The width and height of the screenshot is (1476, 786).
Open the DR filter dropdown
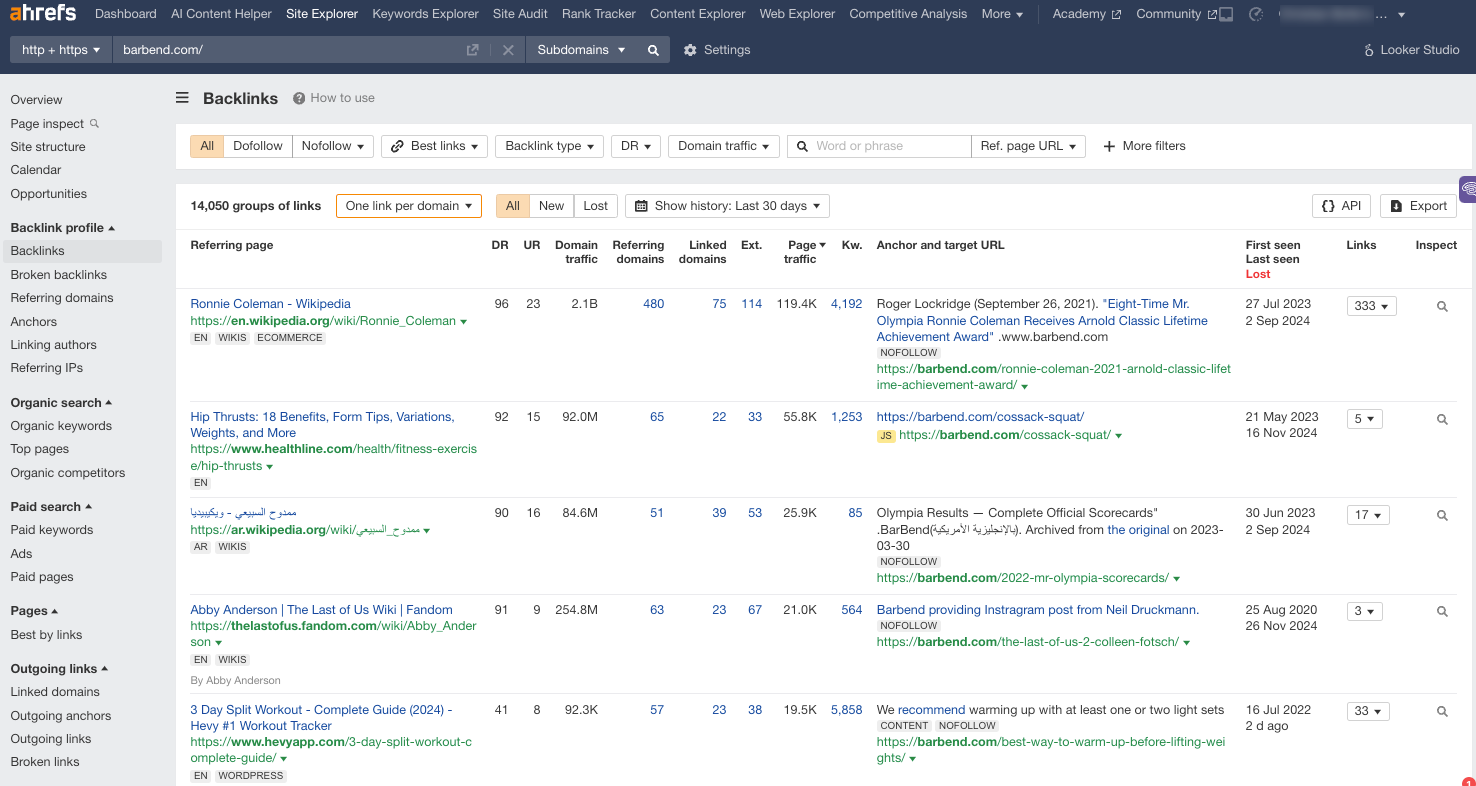(636, 146)
